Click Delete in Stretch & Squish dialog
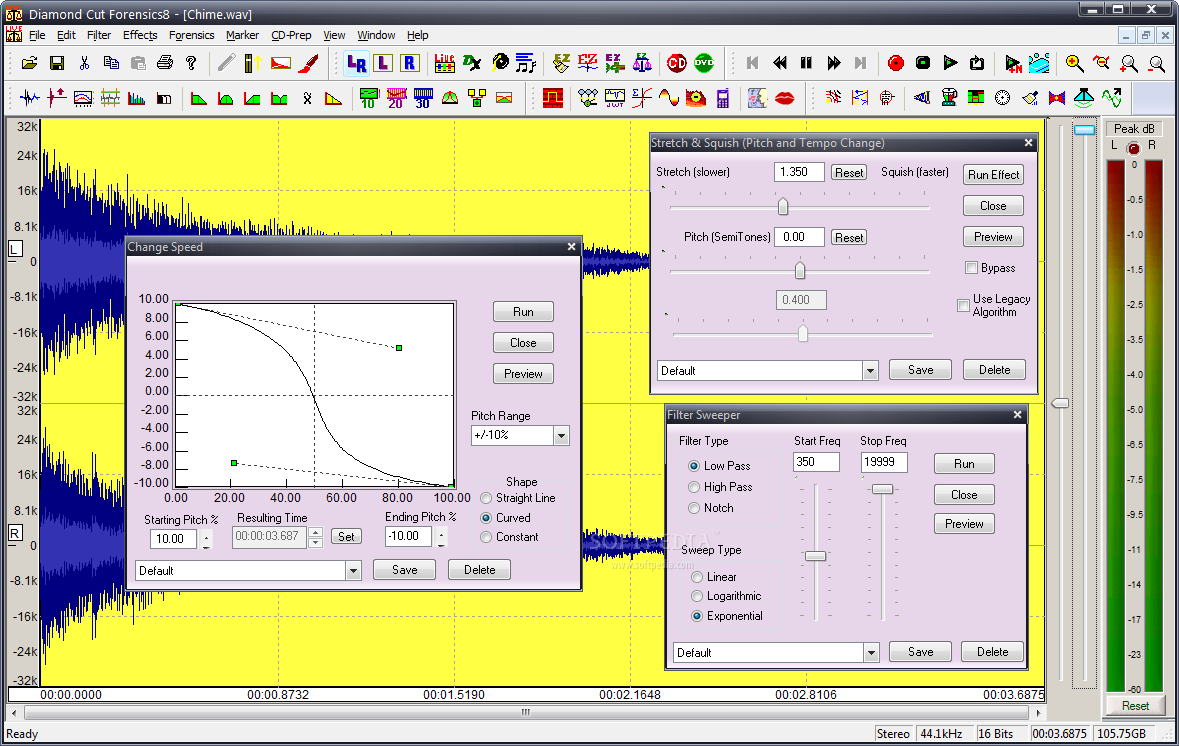This screenshot has width=1179, height=746. coord(994,370)
